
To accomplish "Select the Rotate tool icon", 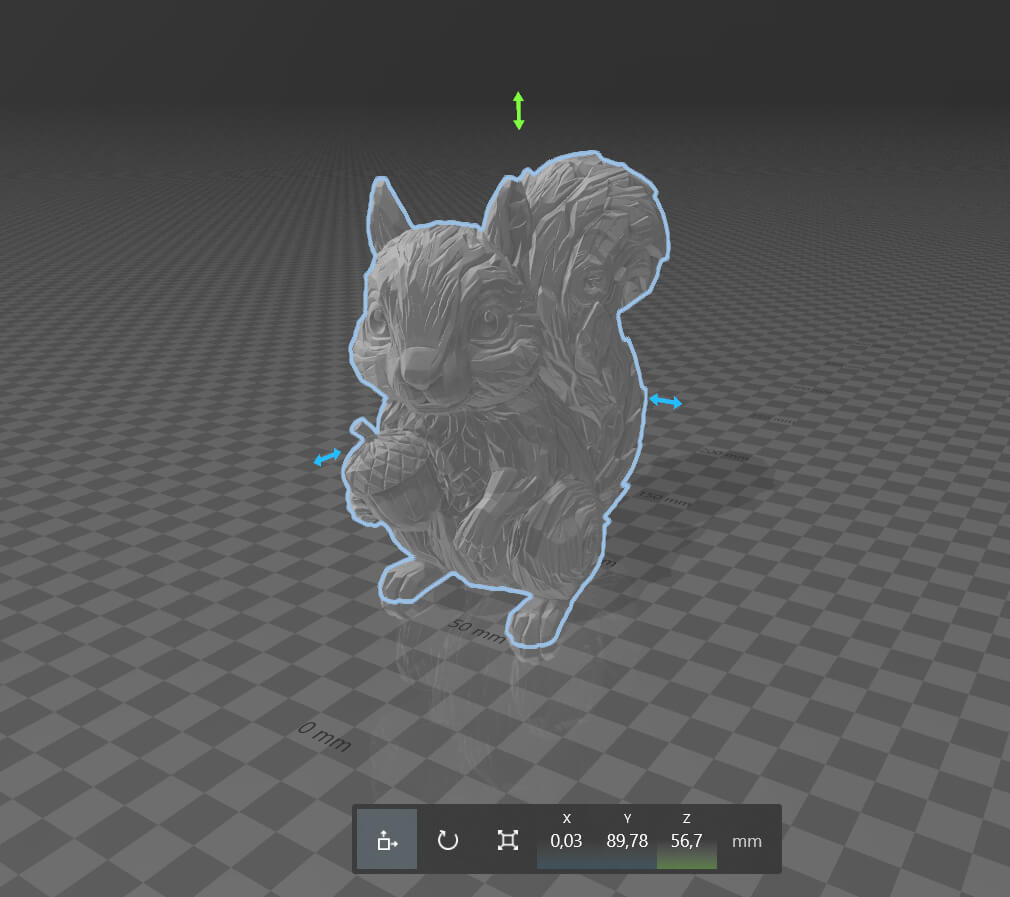I will coord(447,840).
